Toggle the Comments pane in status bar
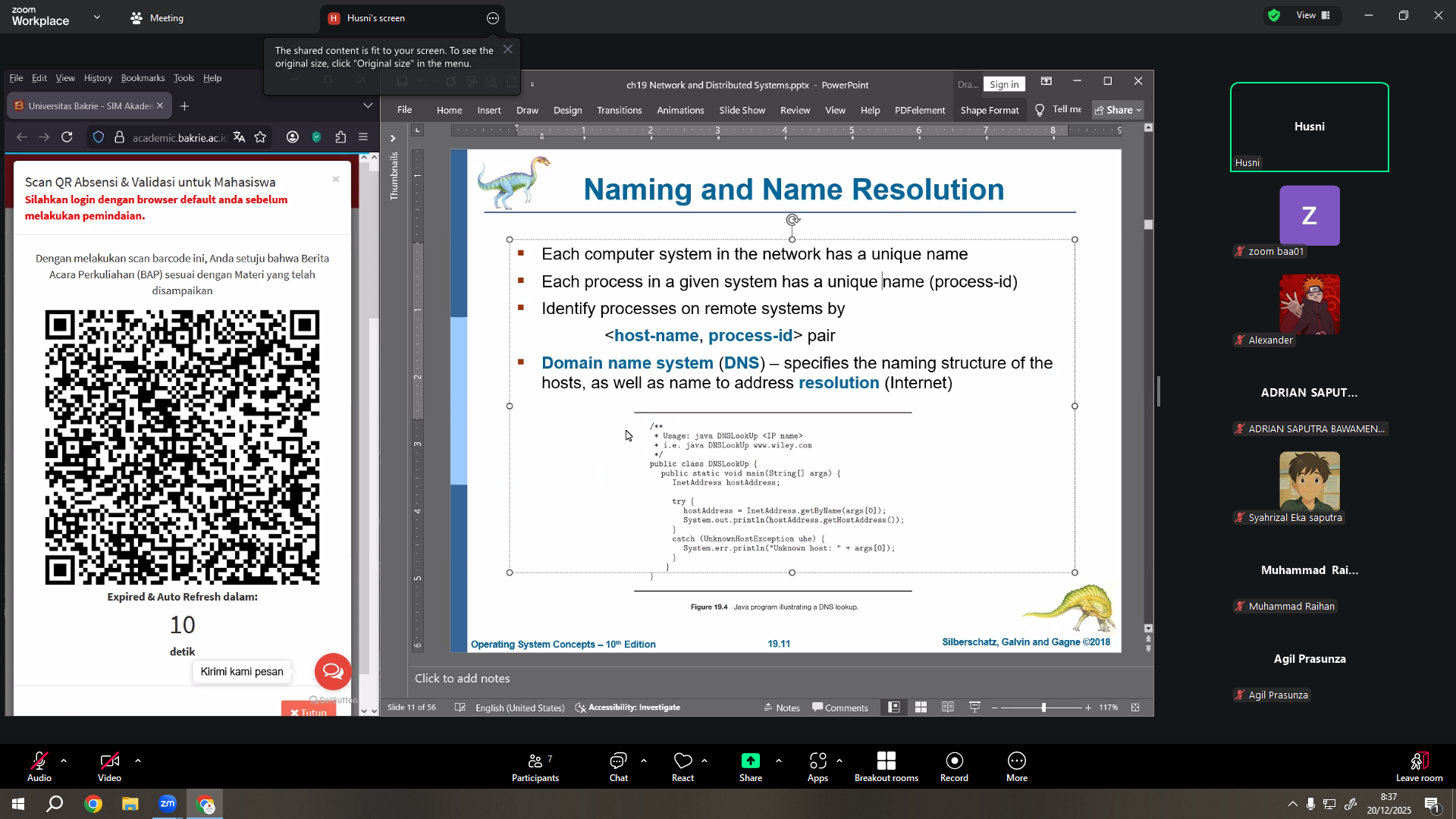The image size is (1456, 819). tap(840, 708)
